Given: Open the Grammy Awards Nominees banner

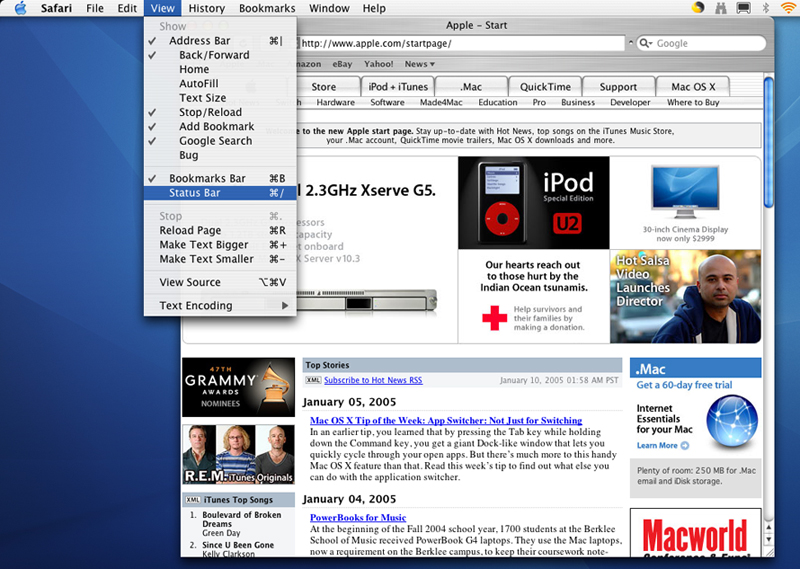Looking at the screenshot, I should click(238, 387).
